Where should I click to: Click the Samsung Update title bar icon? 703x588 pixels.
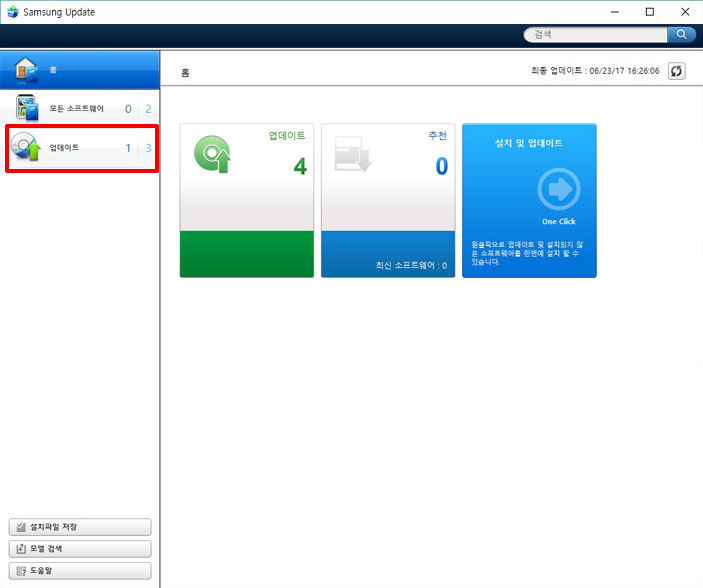11,12
